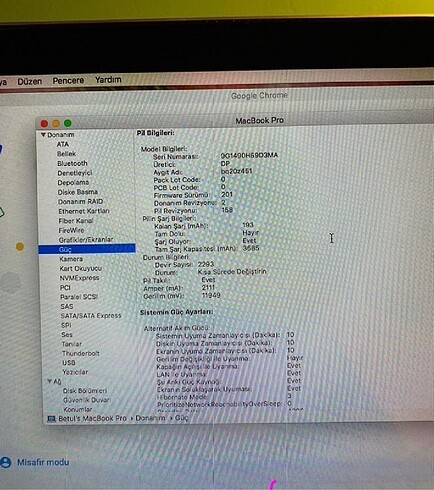Select Kart Okuyucu in the sidebar

tap(81, 268)
